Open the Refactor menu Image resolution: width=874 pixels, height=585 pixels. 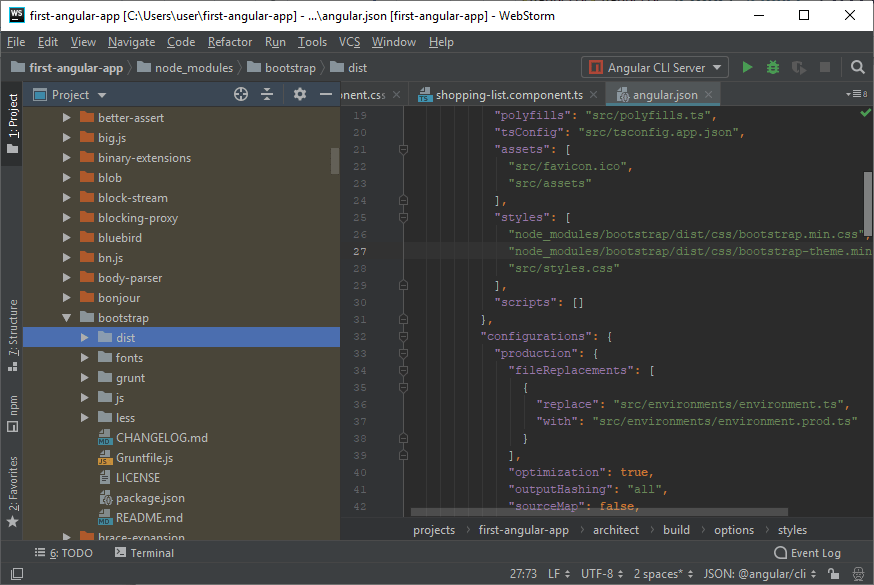tap(230, 42)
